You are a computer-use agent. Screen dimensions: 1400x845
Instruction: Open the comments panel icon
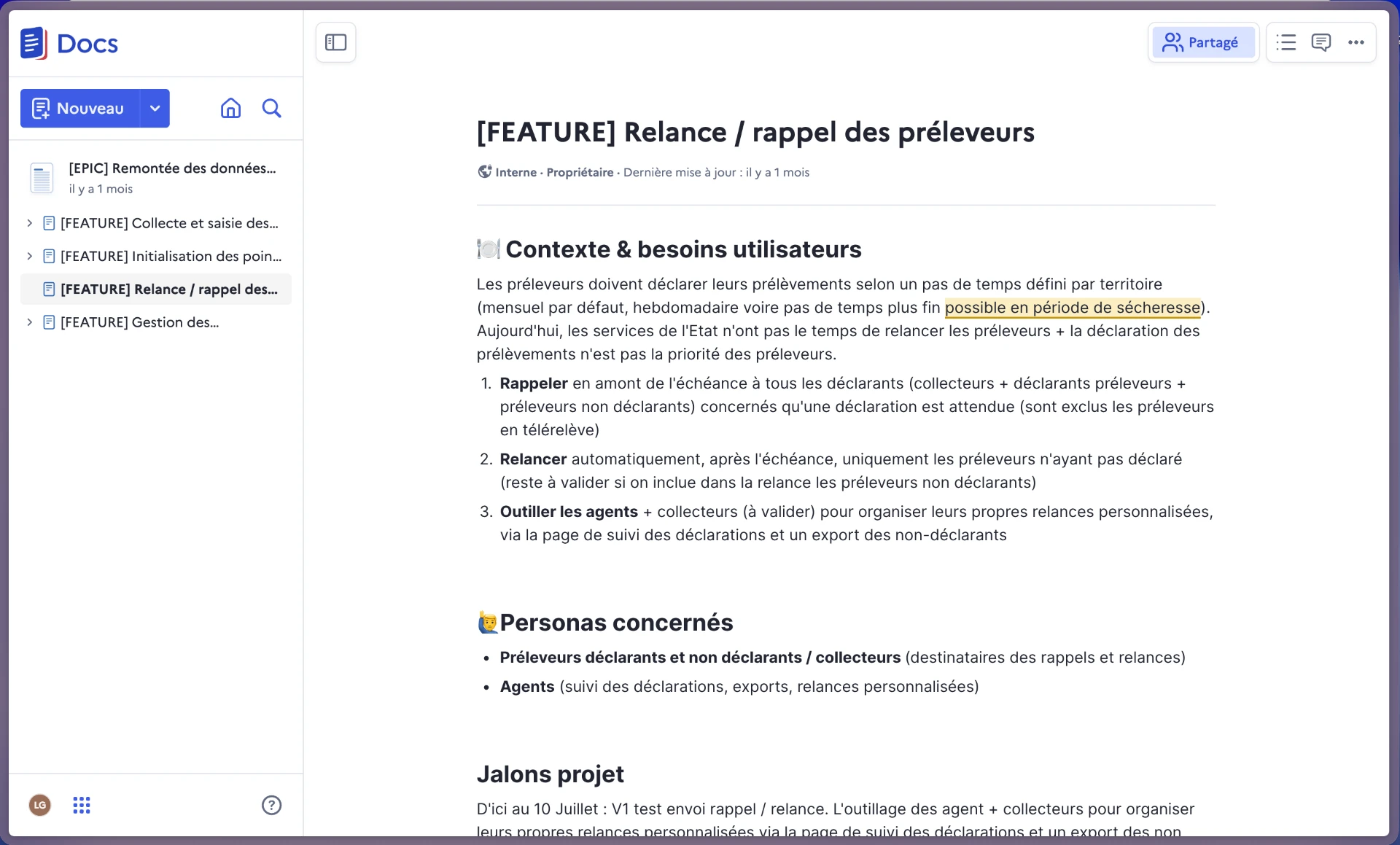point(1321,42)
